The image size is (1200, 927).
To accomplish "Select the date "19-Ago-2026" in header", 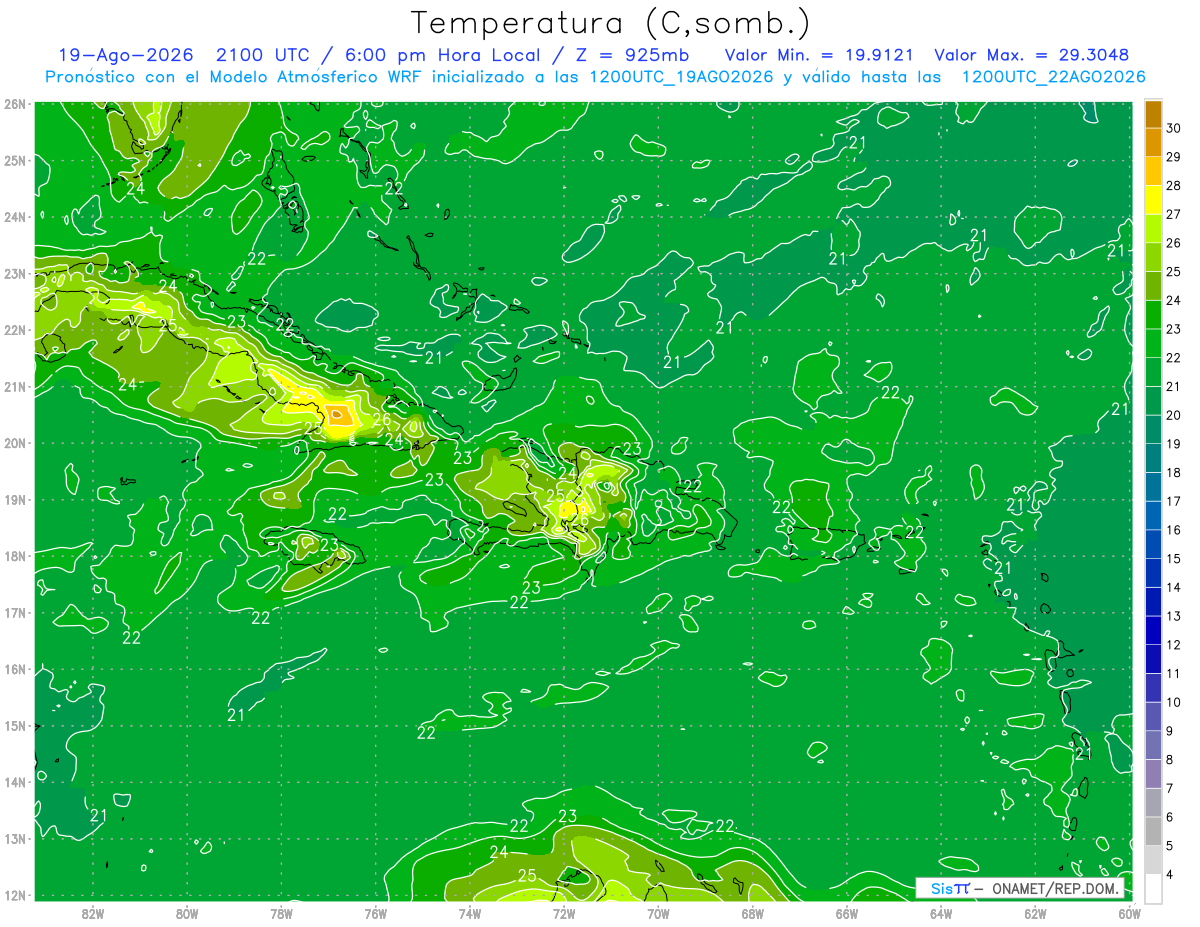I will pos(125,56).
